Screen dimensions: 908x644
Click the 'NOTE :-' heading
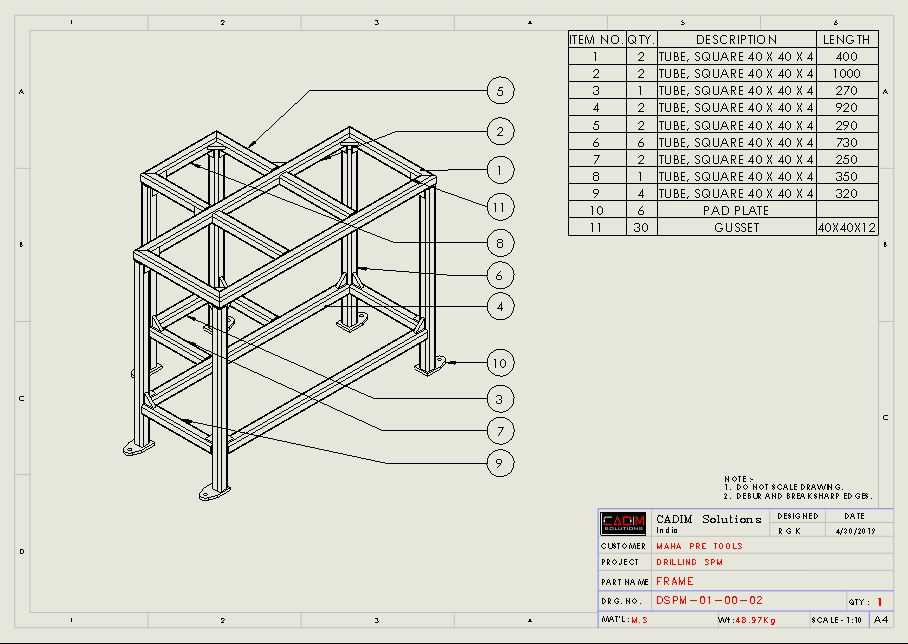coord(738,479)
